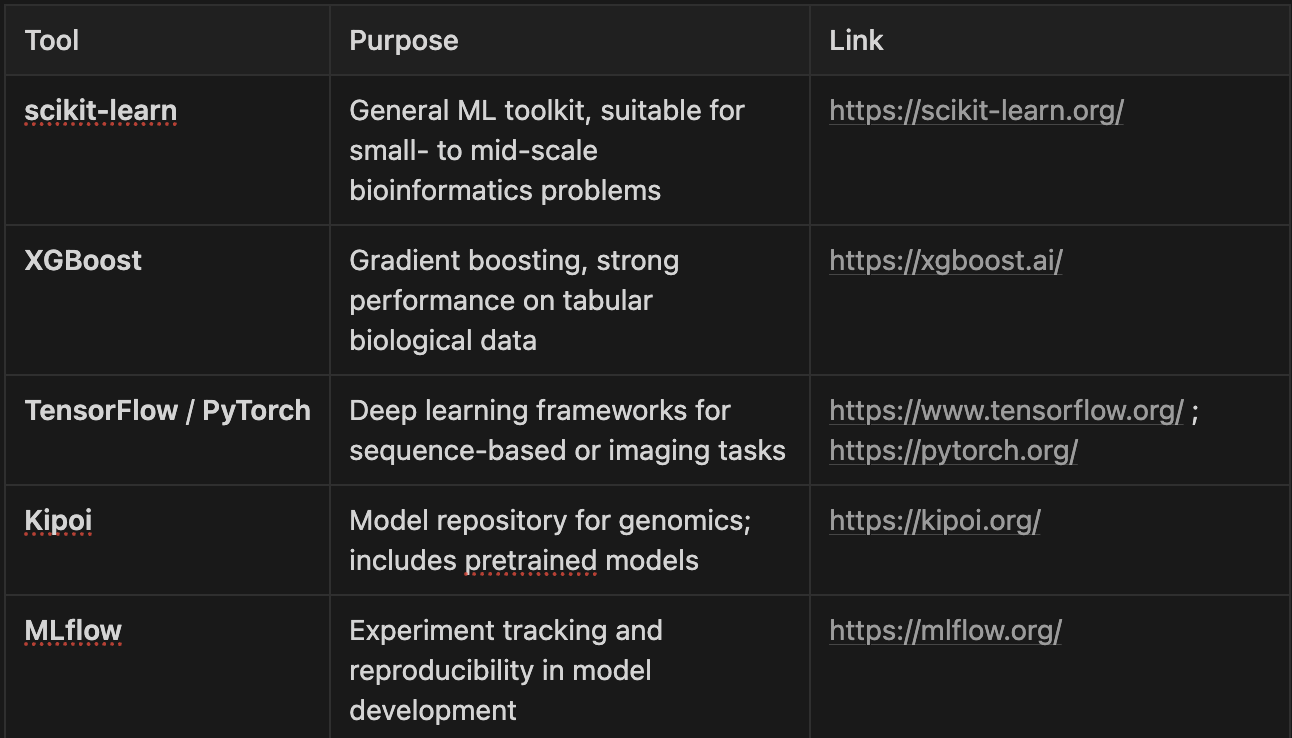Viewport: 1292px width, 738px height.
Task: Open the scikit-learn.org link
Action: (x=976, y=110)
